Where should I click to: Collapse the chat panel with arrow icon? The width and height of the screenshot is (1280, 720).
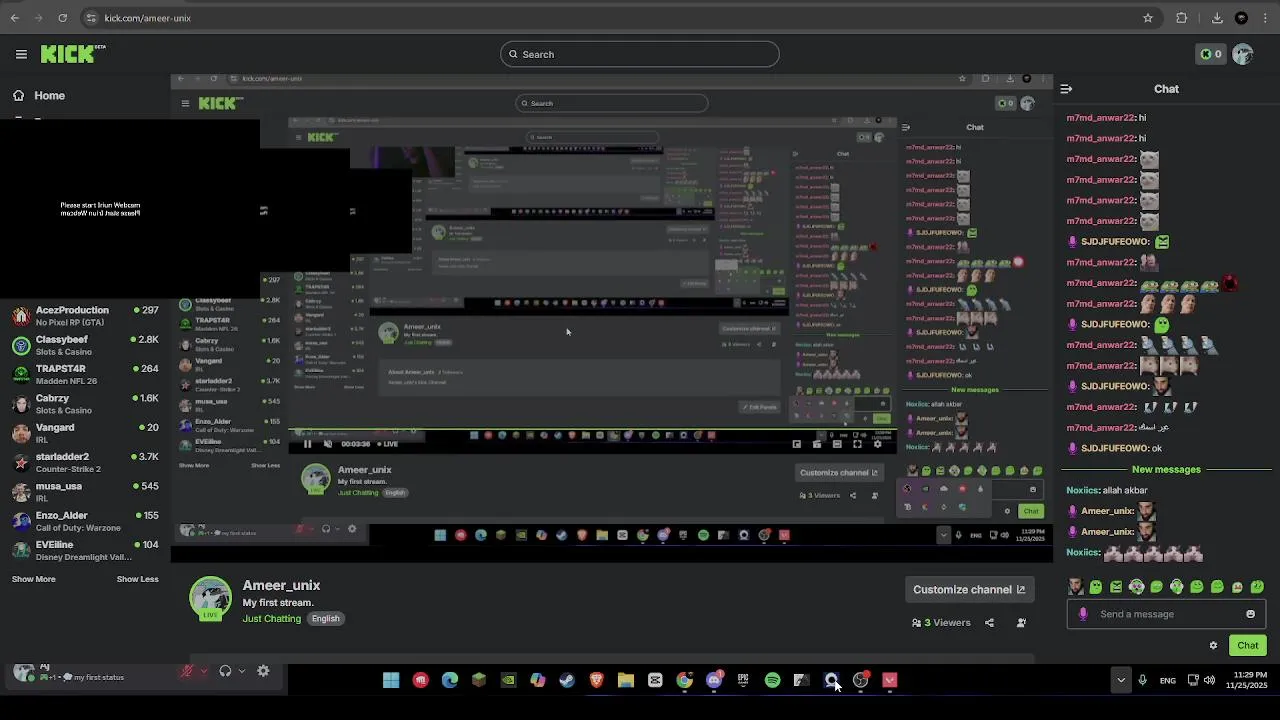click(1066, 89)
